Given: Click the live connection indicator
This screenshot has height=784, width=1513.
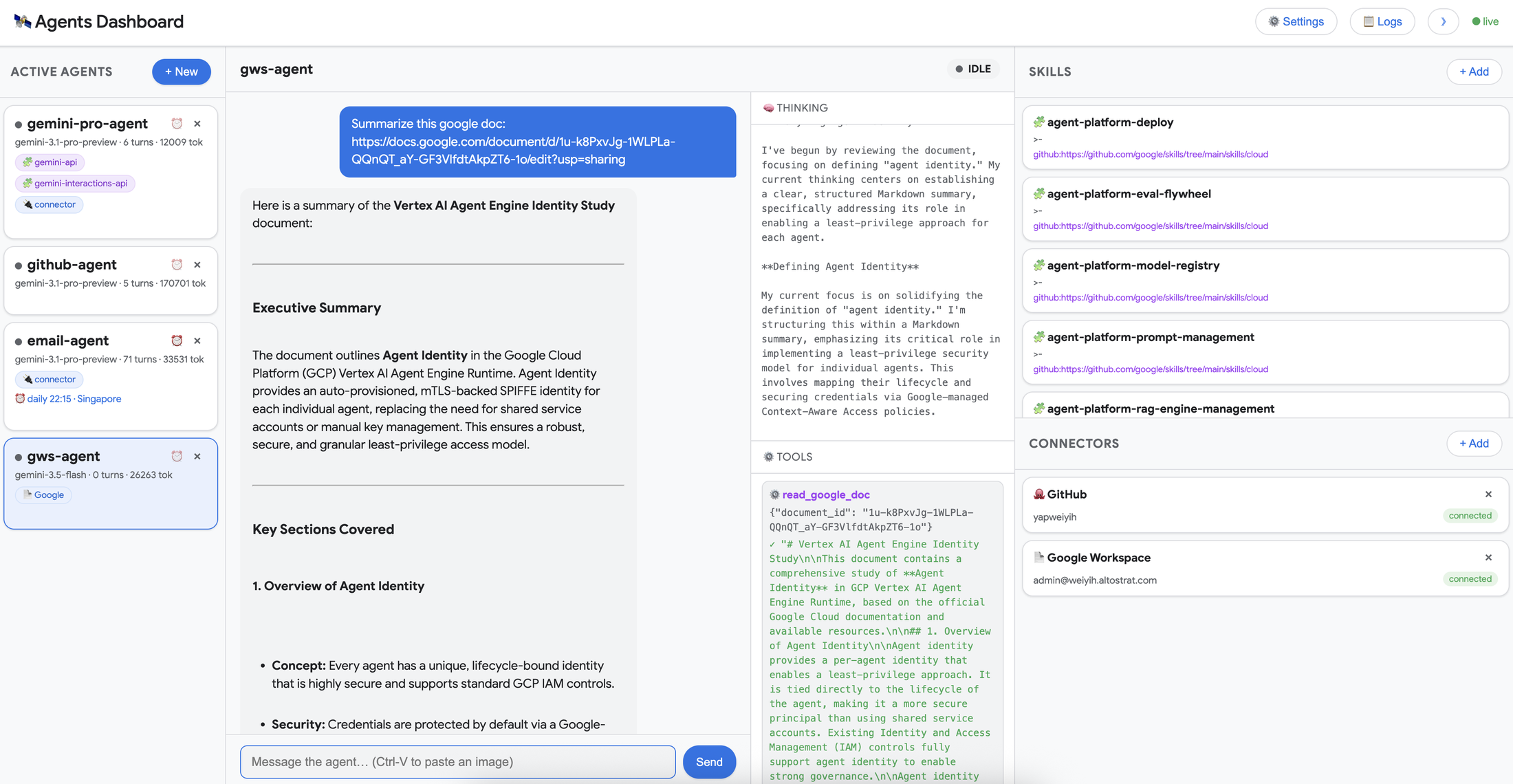Looking at the screenshot, I should tap(1485, 21).
